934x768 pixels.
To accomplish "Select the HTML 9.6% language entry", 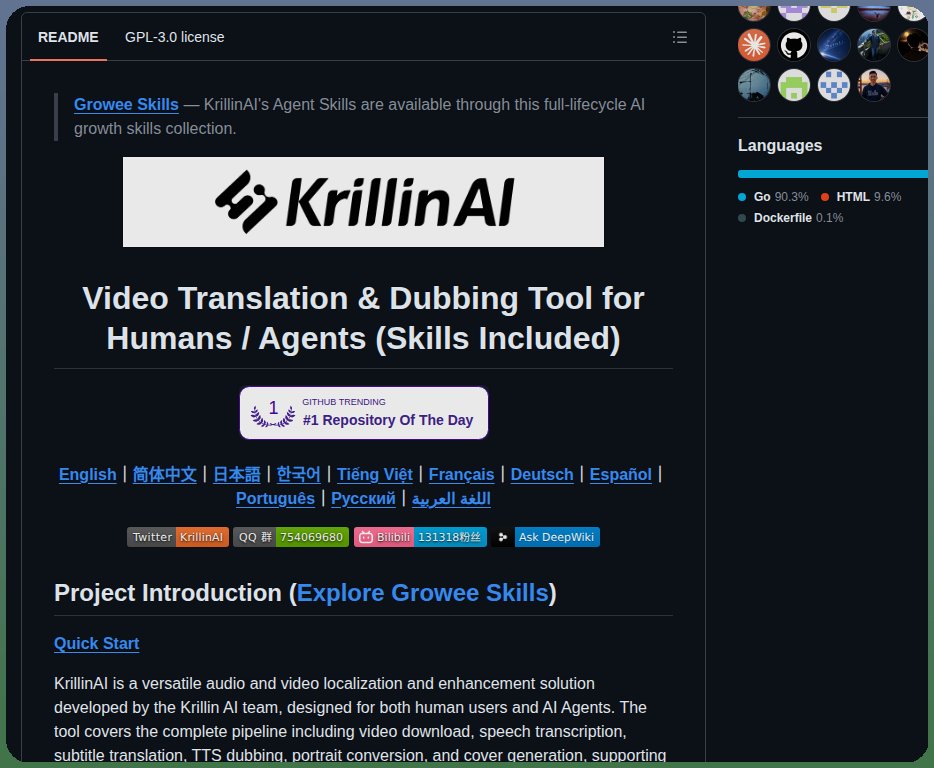I will 861,197.
